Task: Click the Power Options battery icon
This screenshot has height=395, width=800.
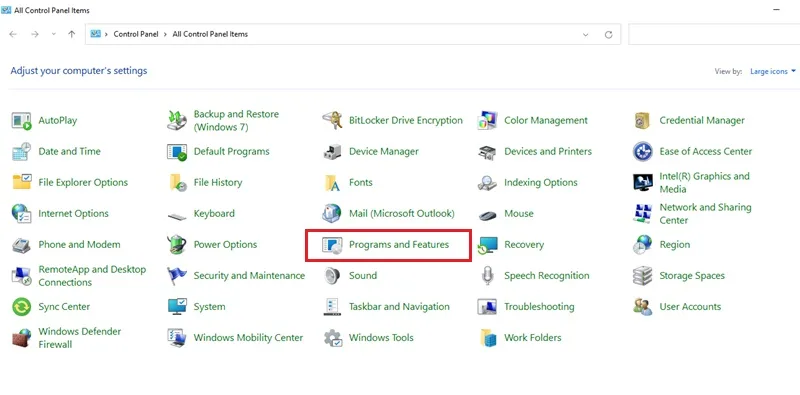Action: 177,245
